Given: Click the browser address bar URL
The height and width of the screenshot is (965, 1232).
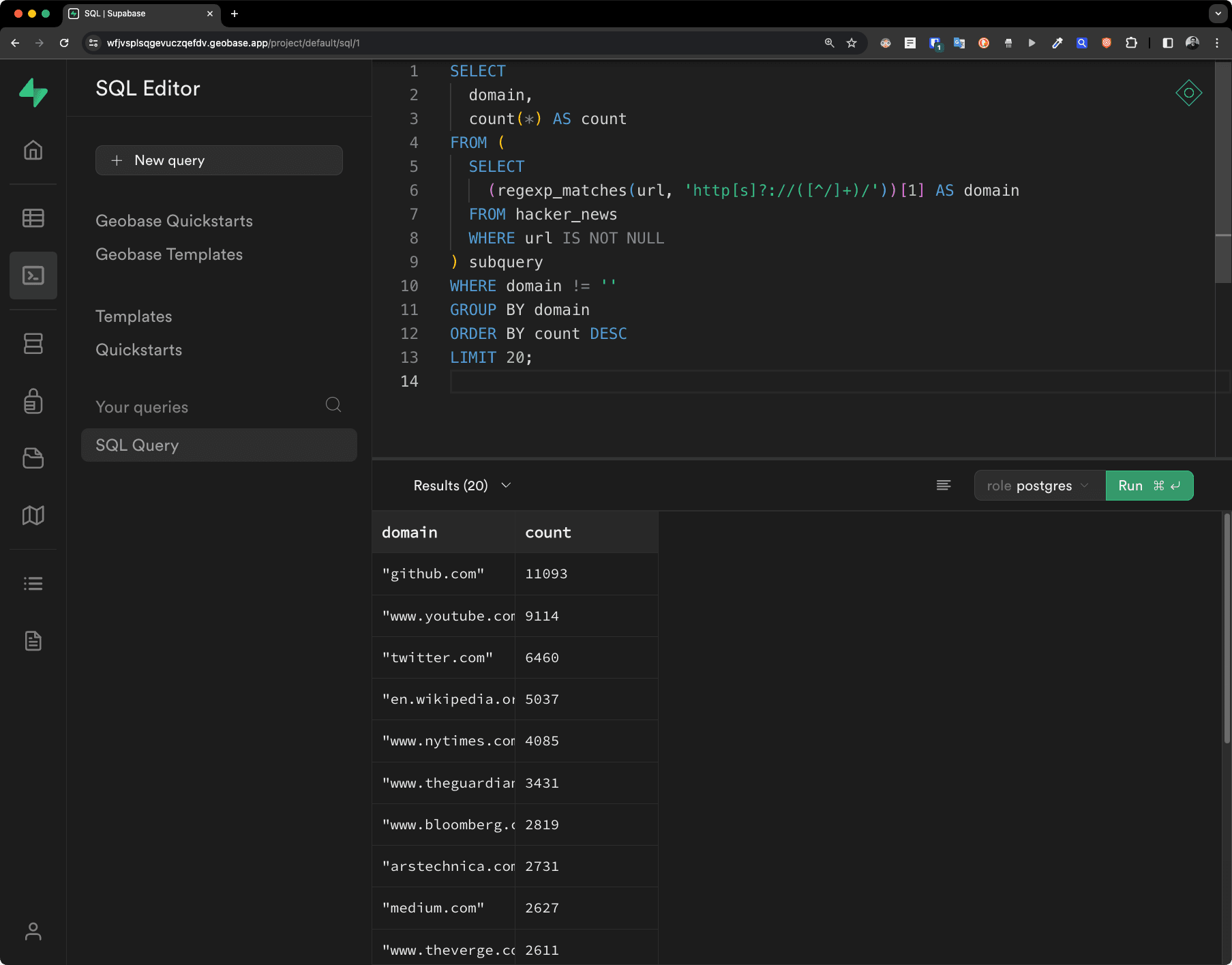Looking at the screenshot, I should tap(233, 43).
